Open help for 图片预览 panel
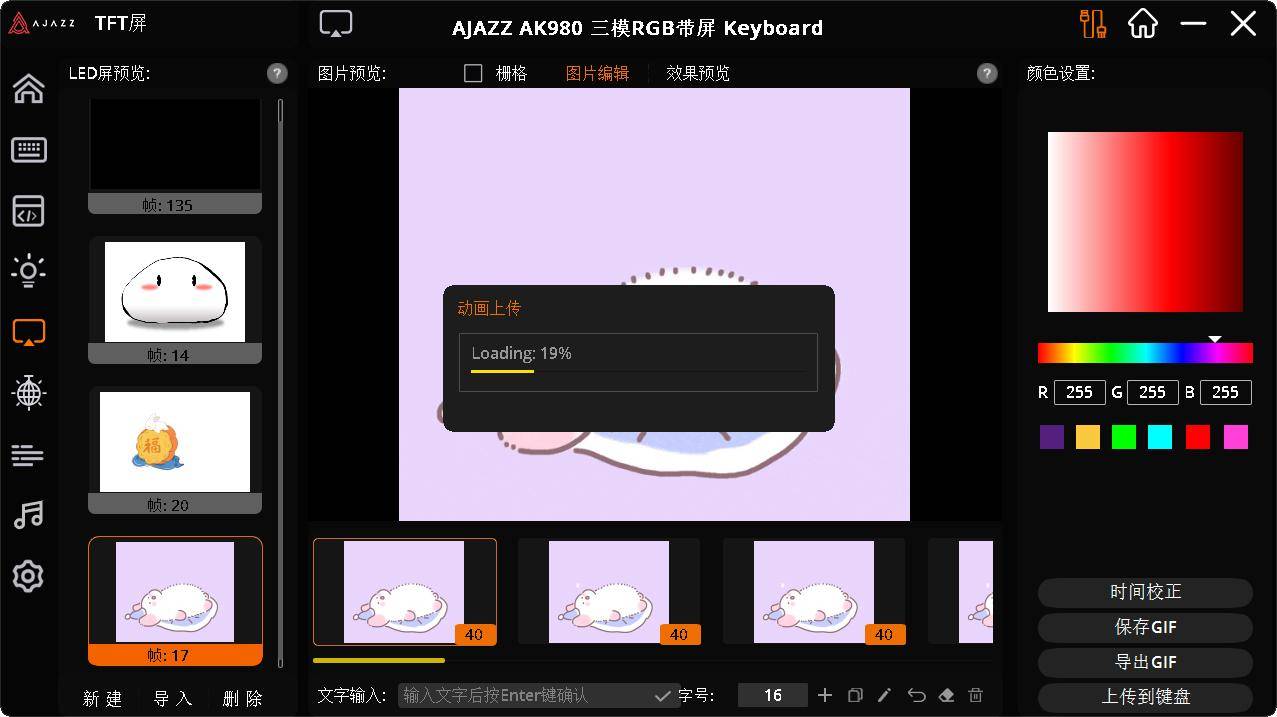Viewport: 1277px width, 717px height. pos(987,73)
